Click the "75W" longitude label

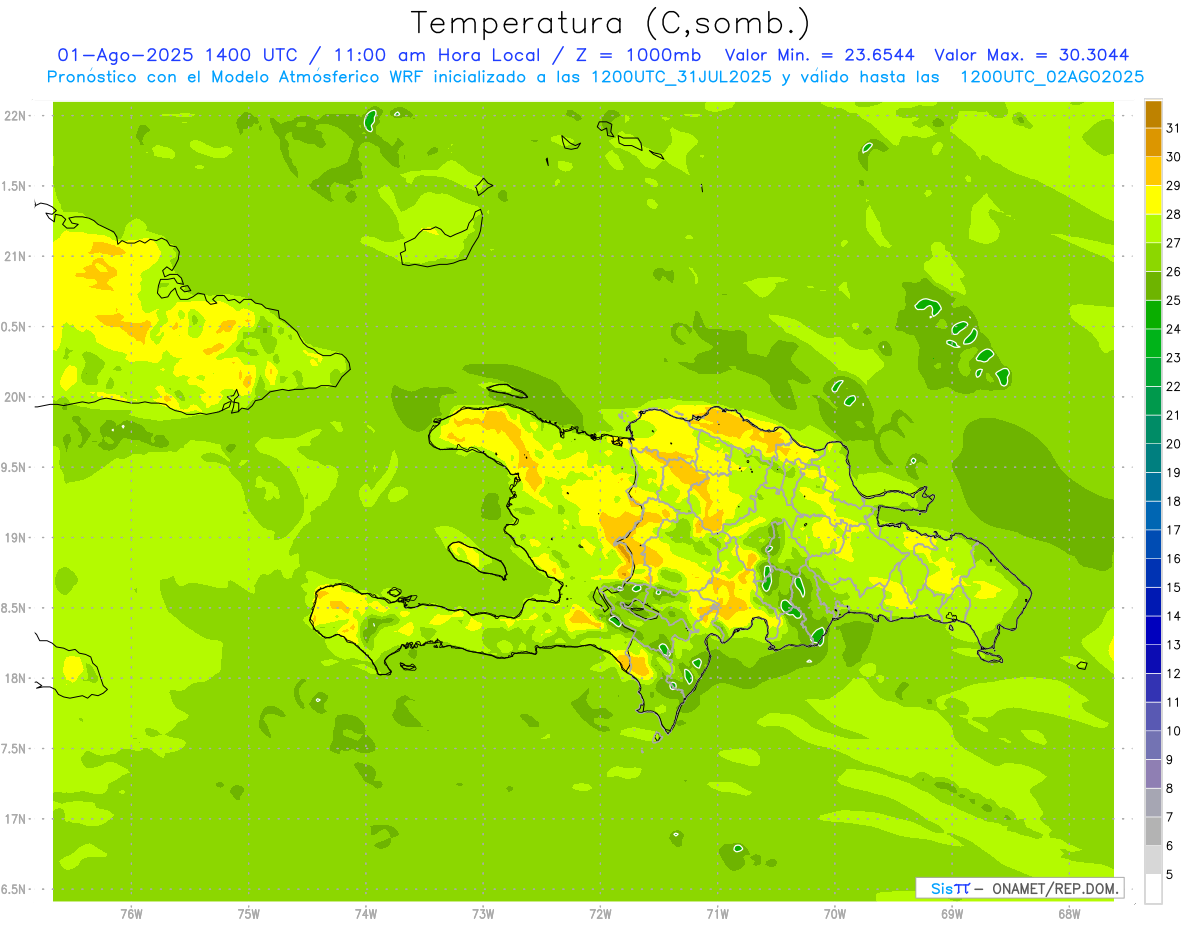pyautogui.click(x=249, y=914)
